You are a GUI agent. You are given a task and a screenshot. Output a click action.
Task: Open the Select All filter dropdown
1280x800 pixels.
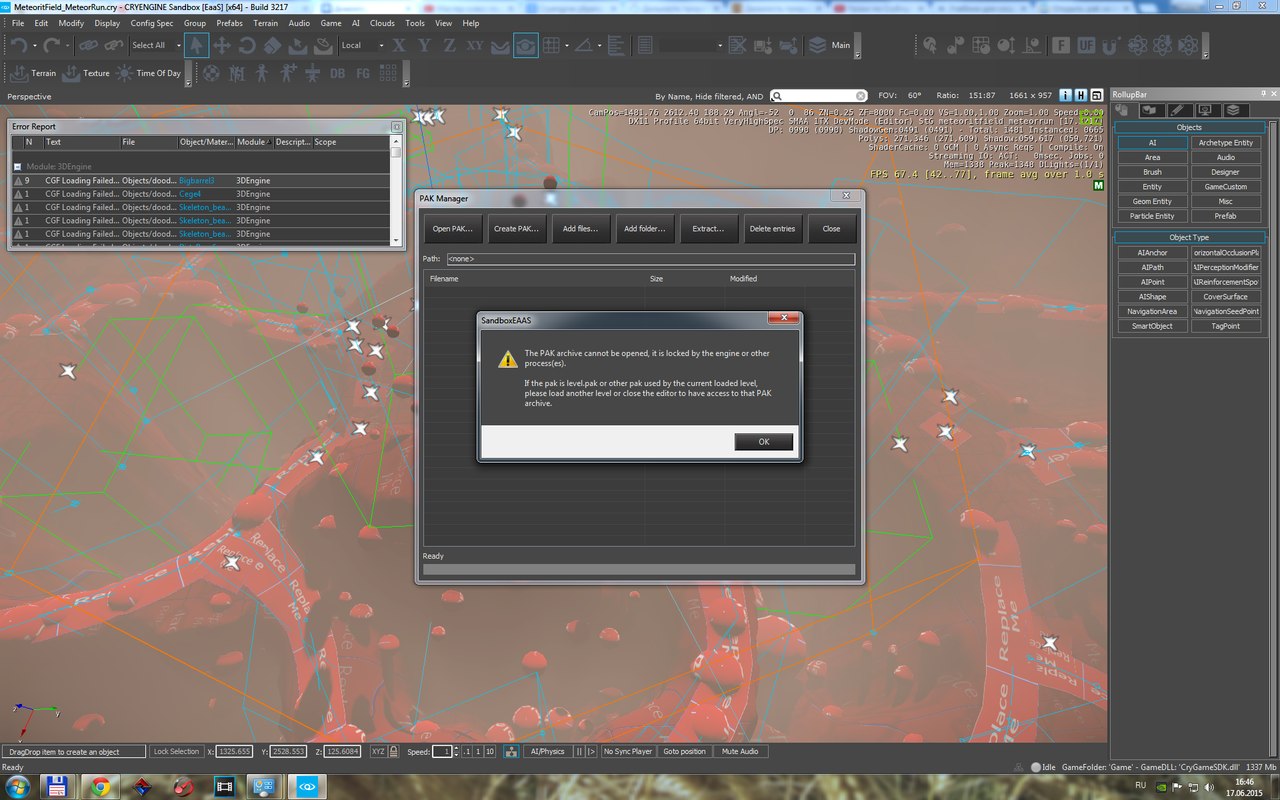(x=157, y=45)
